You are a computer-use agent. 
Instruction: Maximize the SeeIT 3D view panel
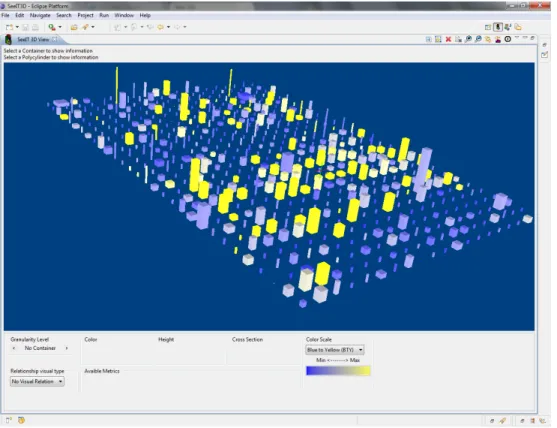point(532,38)
